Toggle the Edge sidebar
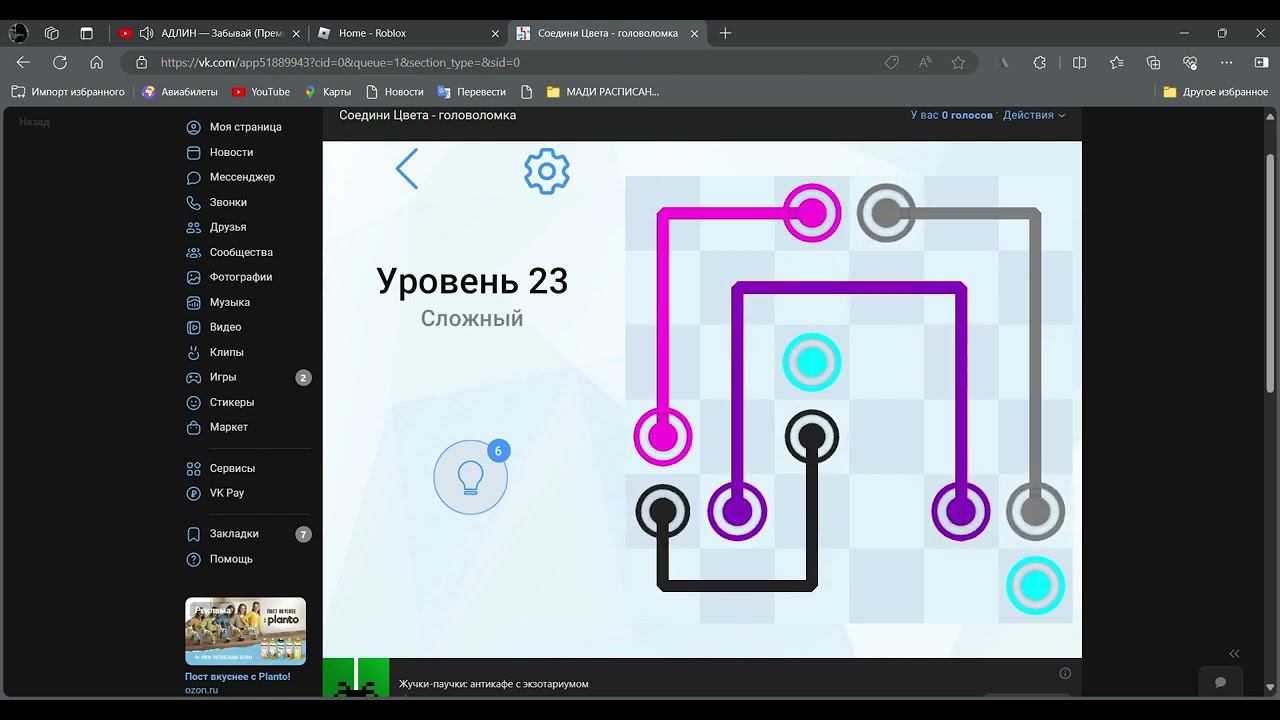 (1261, 62)
